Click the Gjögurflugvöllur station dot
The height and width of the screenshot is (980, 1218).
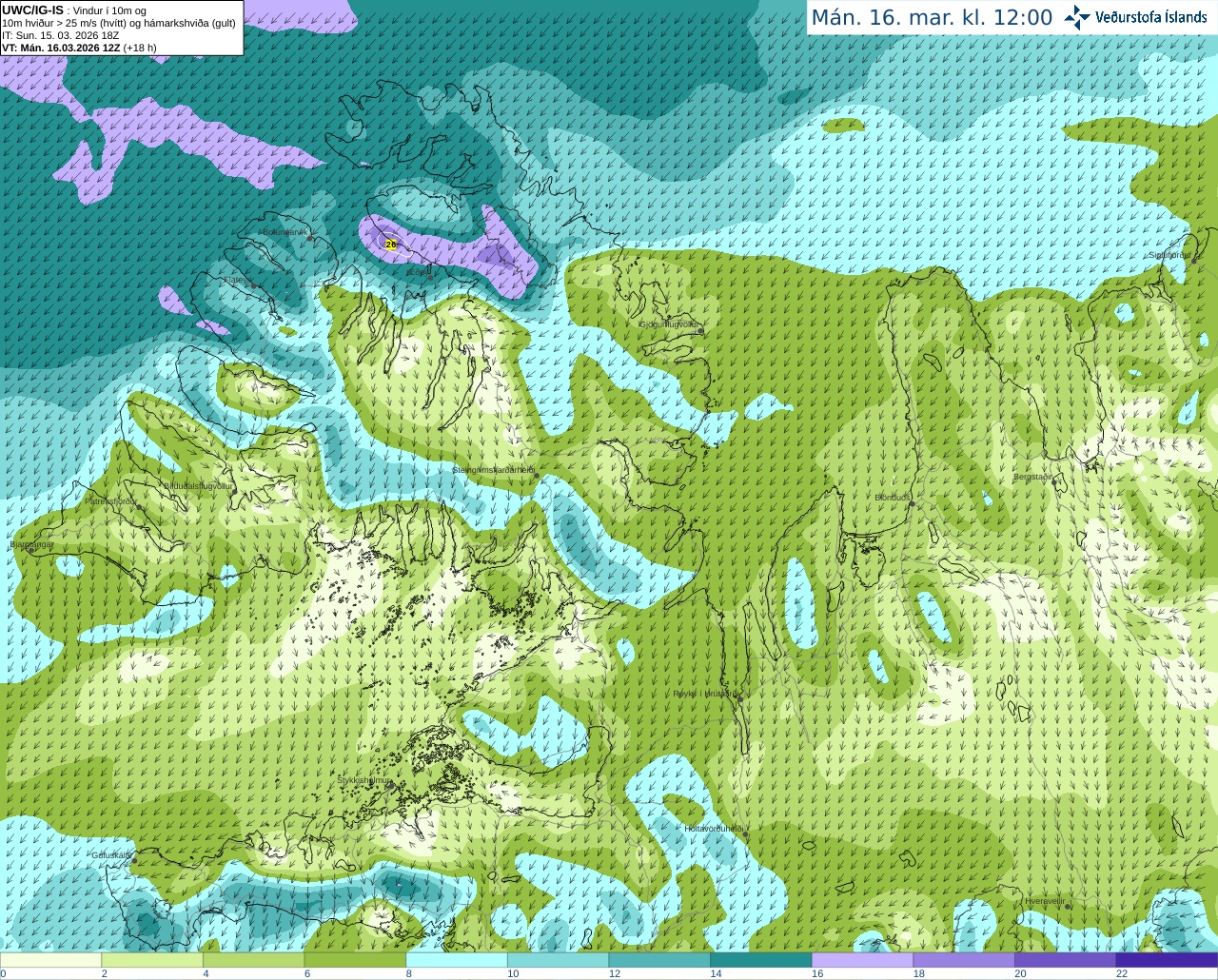click(x=700, y=330)
